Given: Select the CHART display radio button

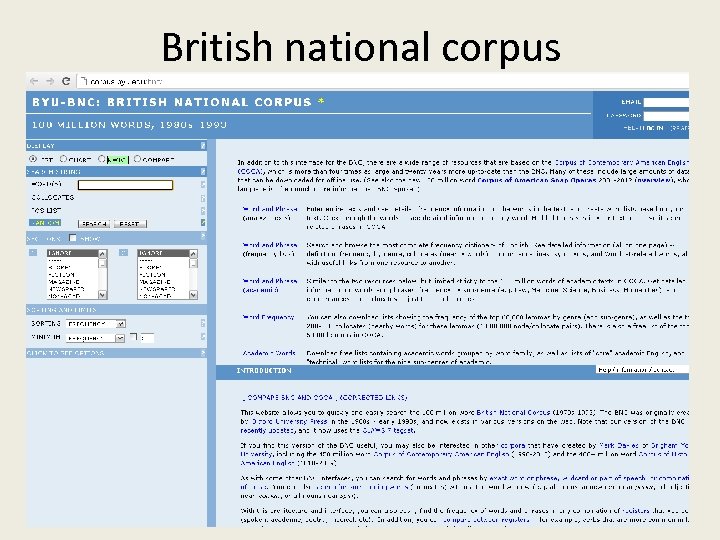Looking at the screenshot, I should tap(64, 159).
